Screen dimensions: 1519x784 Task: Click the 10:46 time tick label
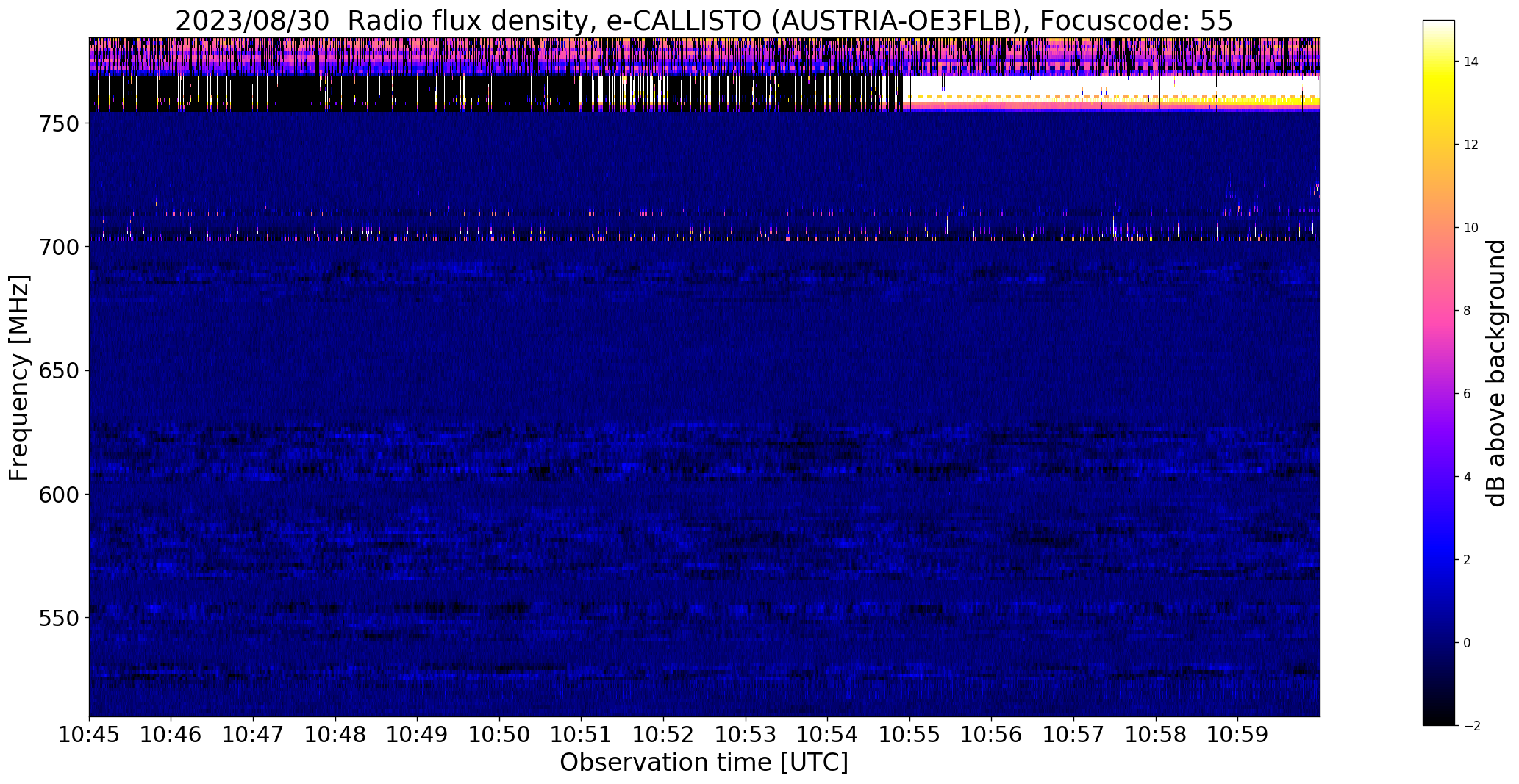171,734
